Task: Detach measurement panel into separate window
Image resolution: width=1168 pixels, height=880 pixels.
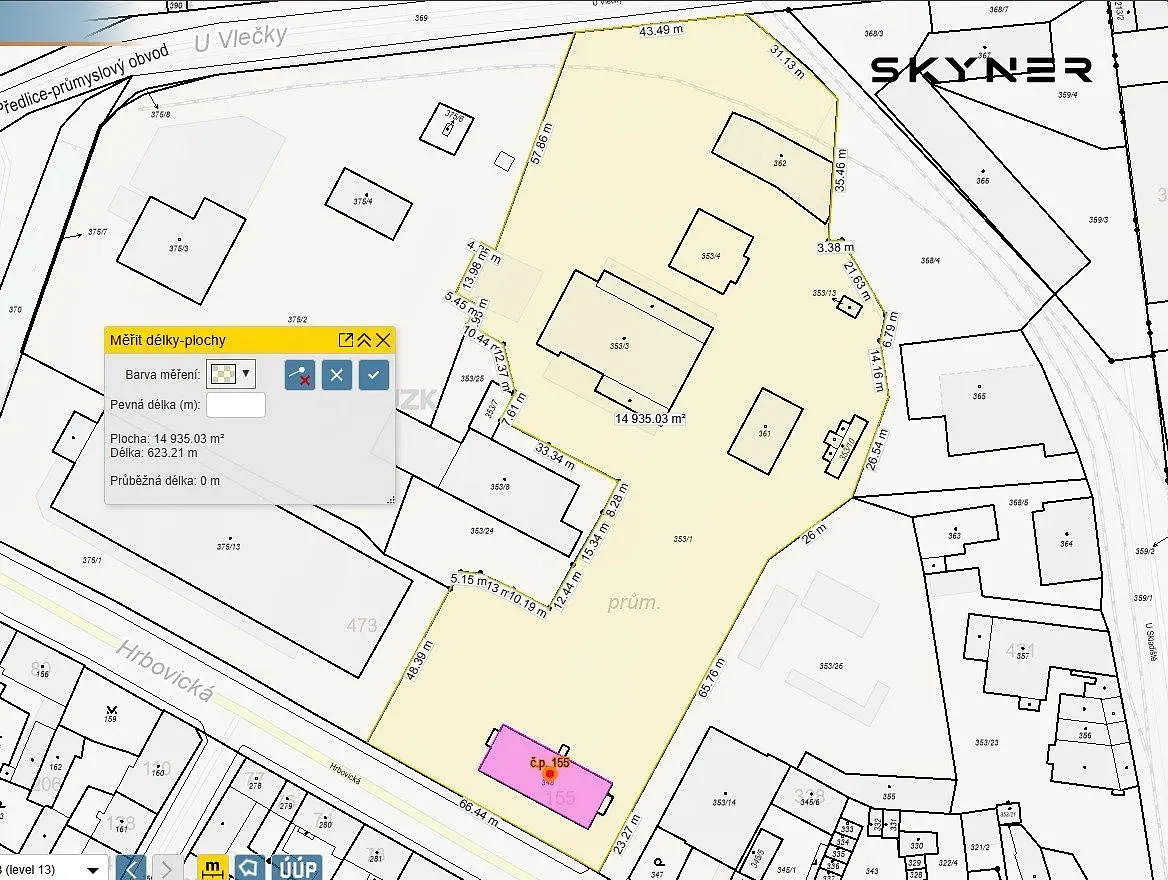Action: (346, 340)
